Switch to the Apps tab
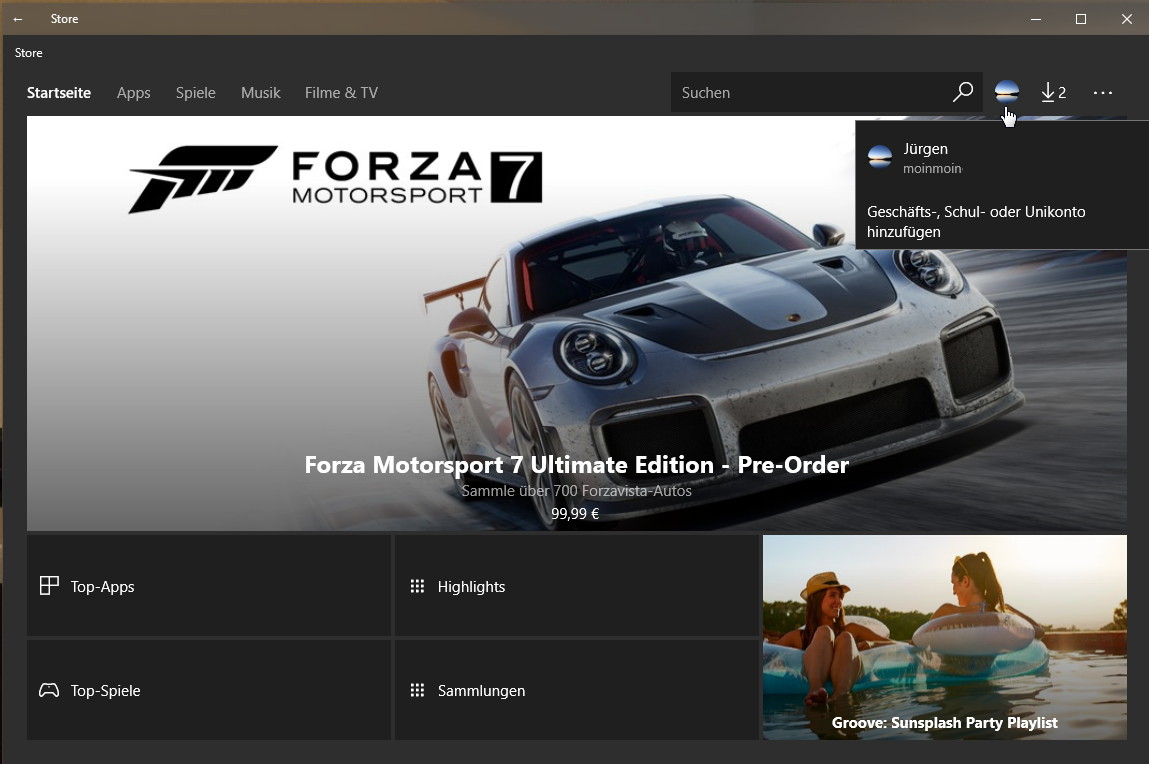The width and height of the screenshot is (1149, 764). [133, 93]
